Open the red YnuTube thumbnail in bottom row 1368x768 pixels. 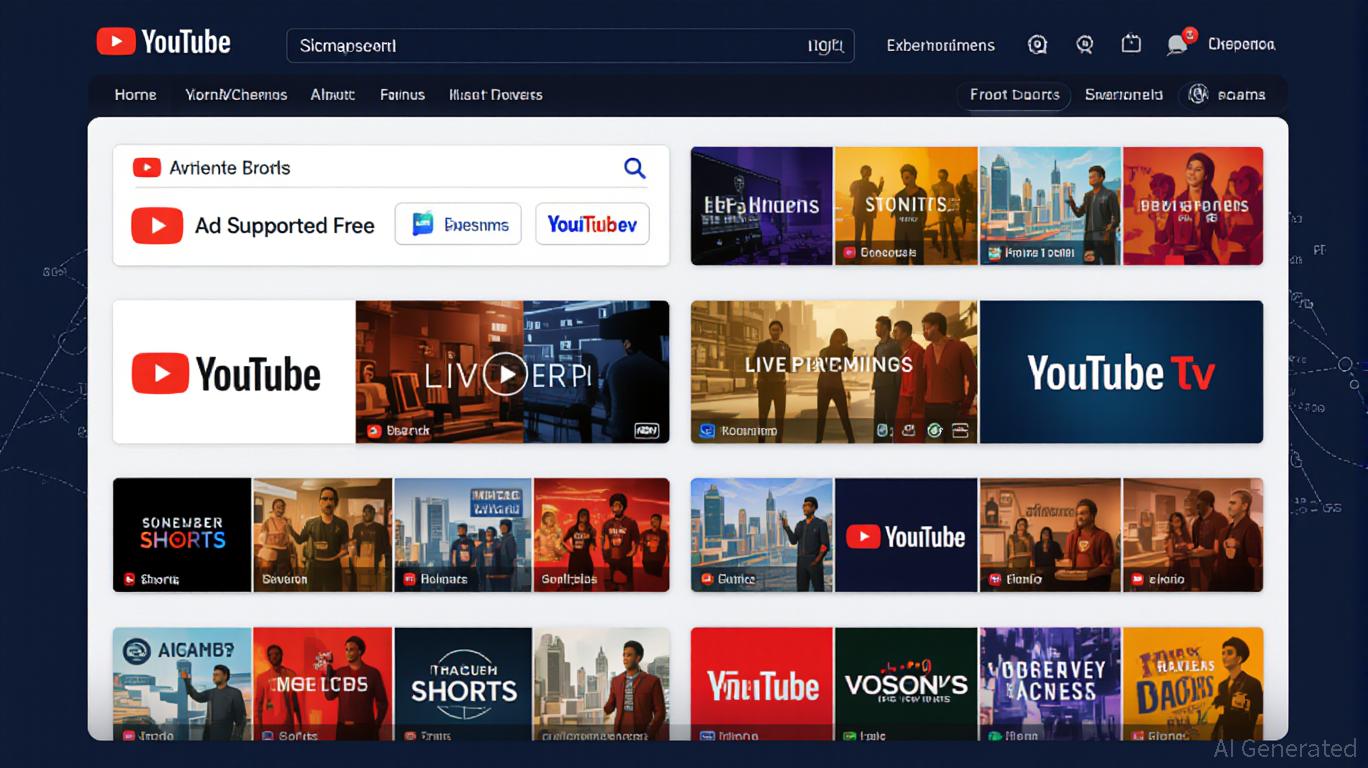click(x=763, y=684)
